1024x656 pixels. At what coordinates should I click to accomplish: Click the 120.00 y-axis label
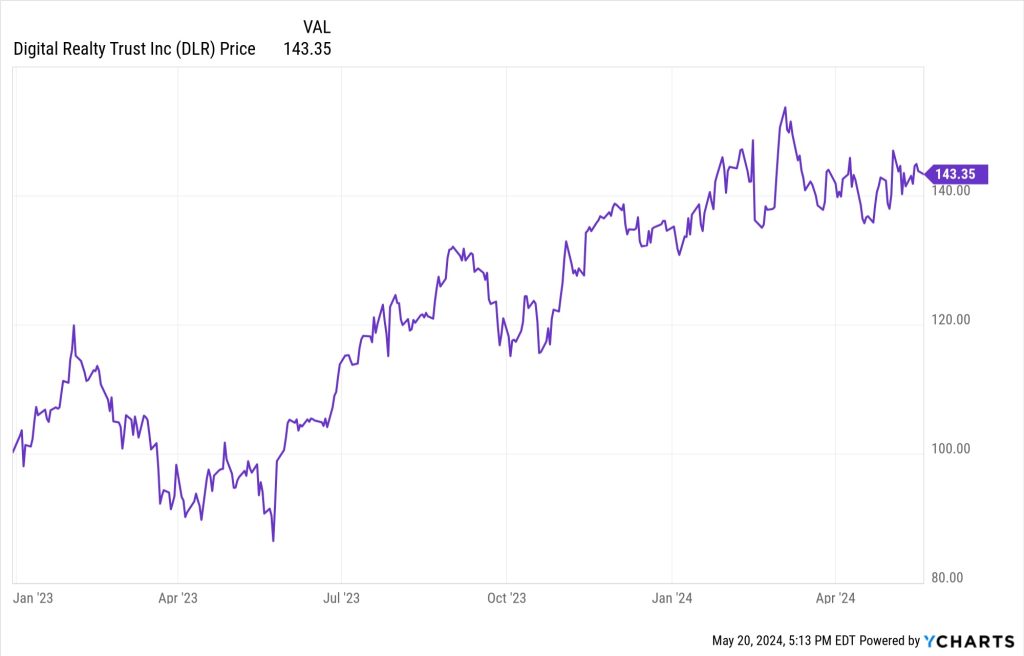[950, 320]
